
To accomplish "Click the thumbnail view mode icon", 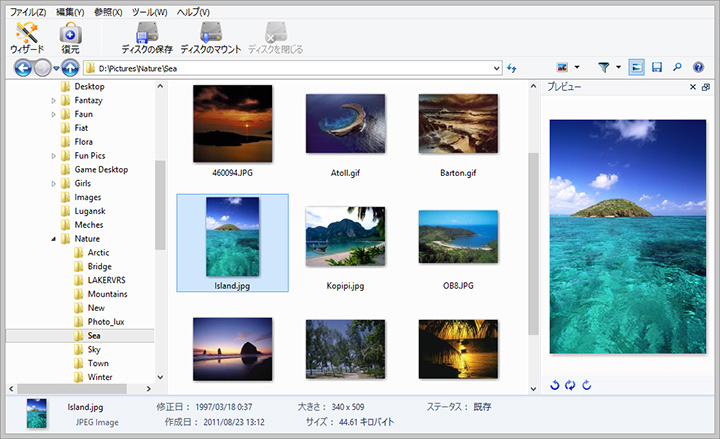I will [562, 68].
